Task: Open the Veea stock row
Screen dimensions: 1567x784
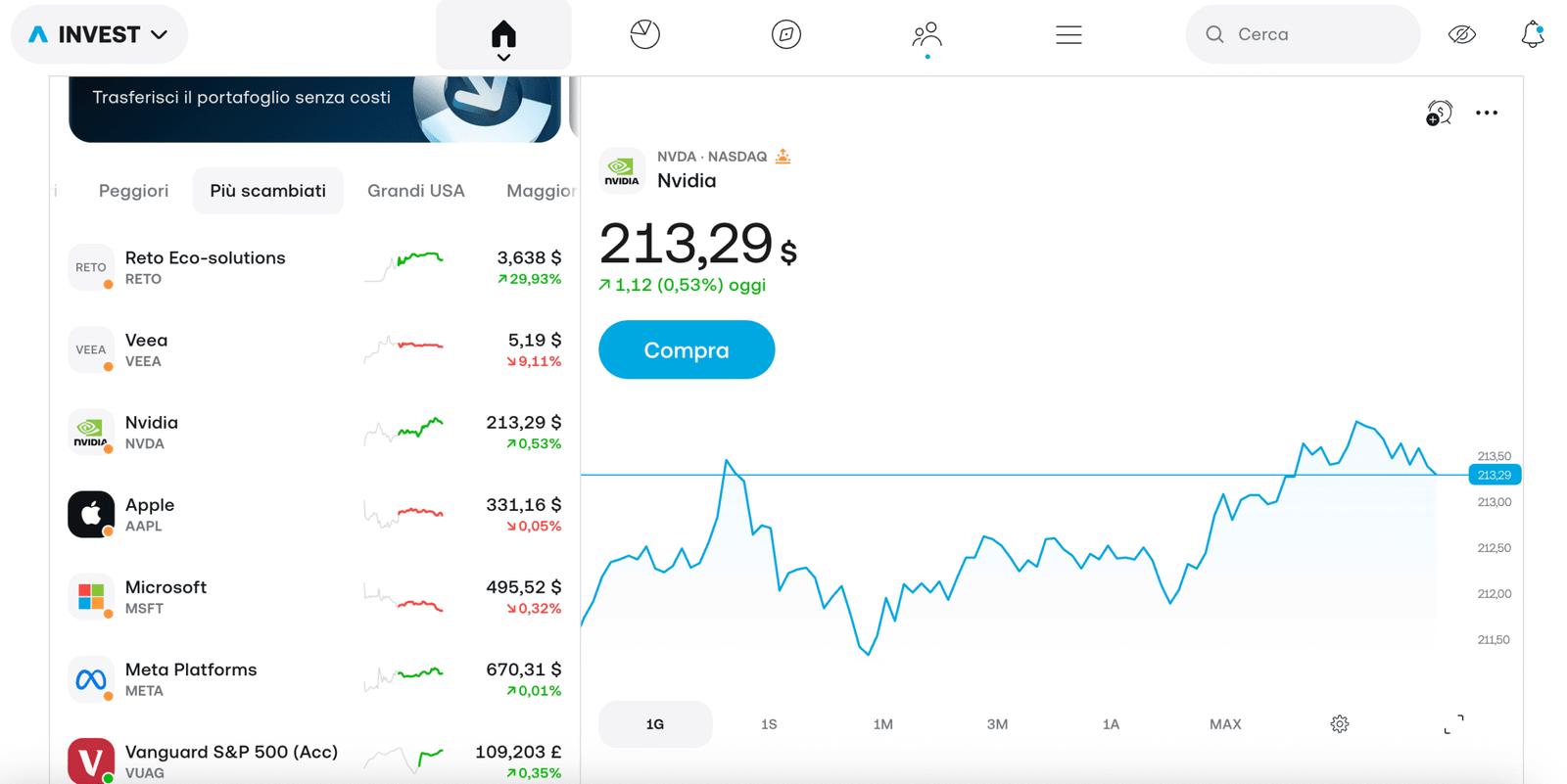Action: 314,349
